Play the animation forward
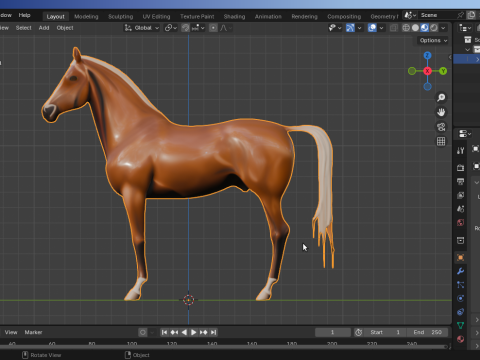 pos(194,332)
